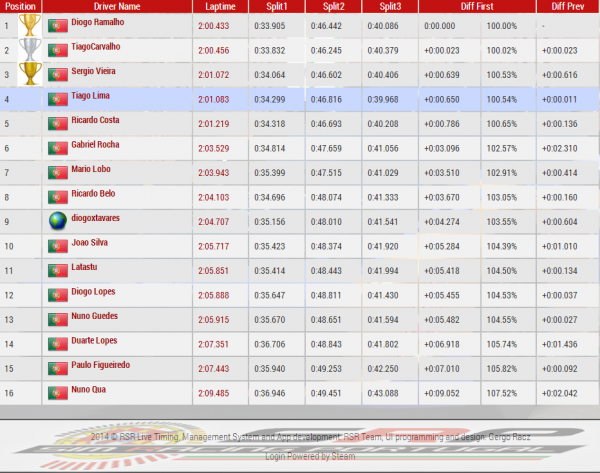
Task: Select driver name Gabriel Rocha
Action: pyautogui.click(x=96, y=144)
